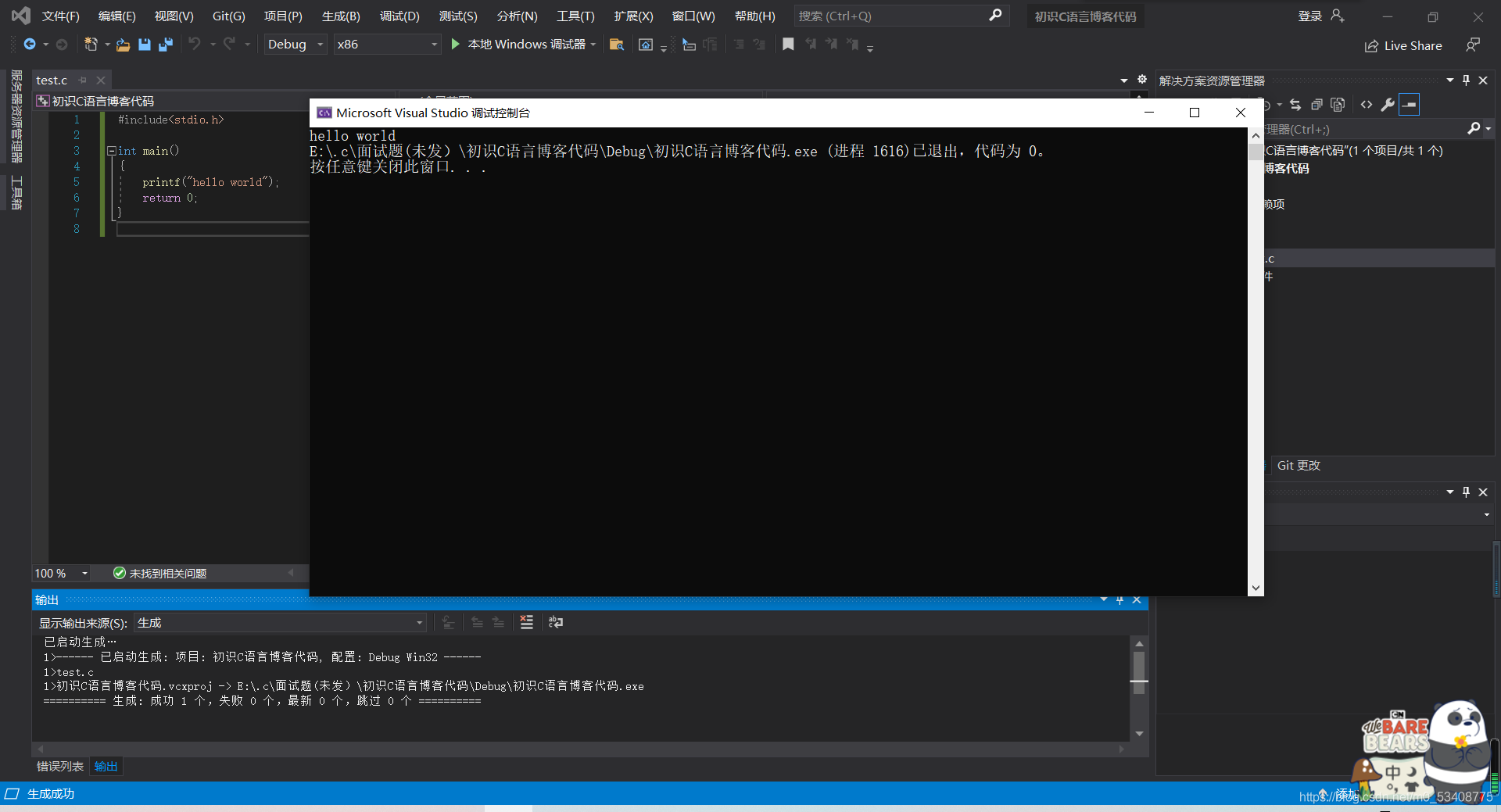Click the feedback icon at top right
The image size is (1501, 812).
click(x=1473, y=45)
